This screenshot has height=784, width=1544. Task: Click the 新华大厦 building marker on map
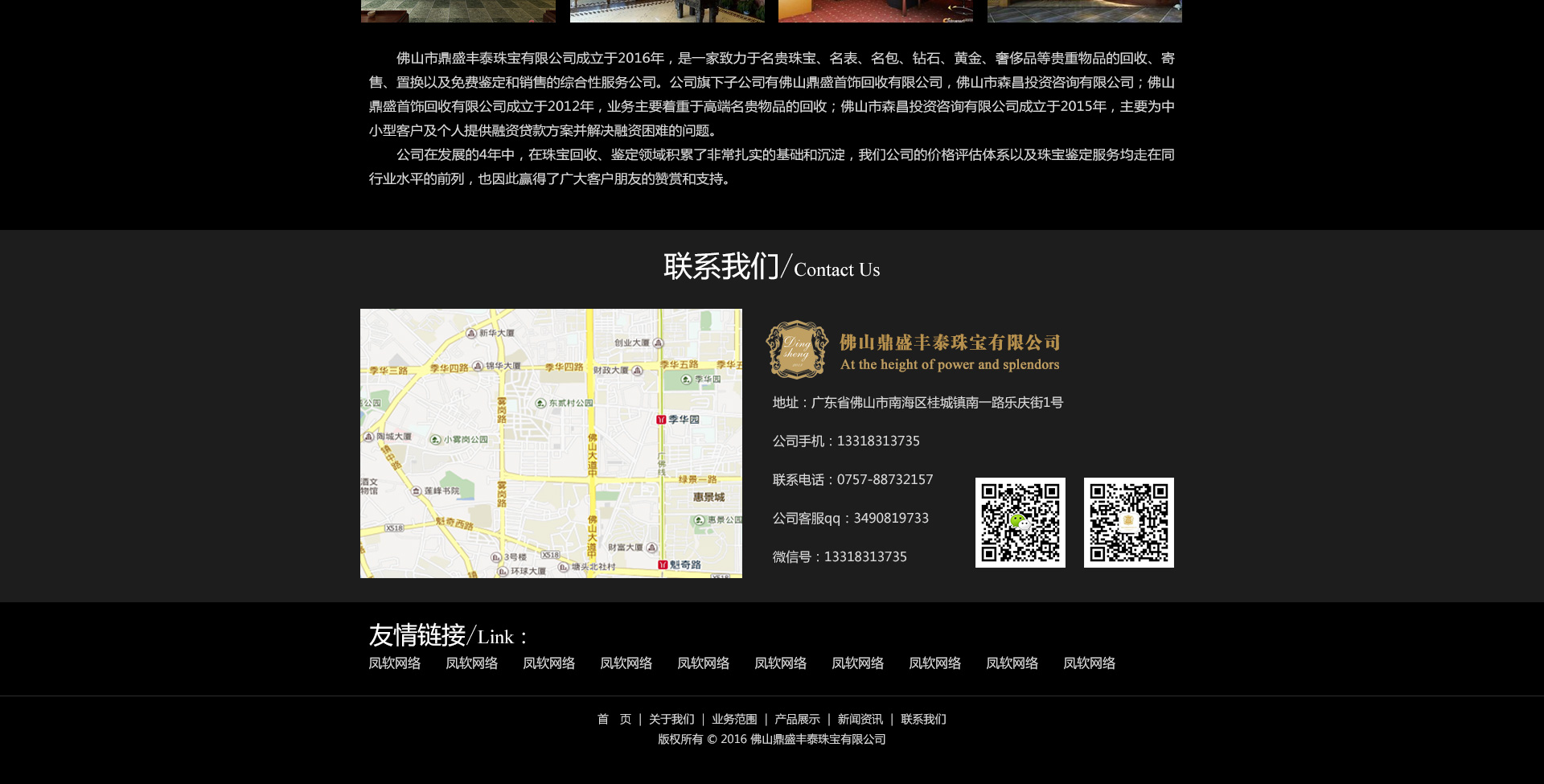pos(471,333)
